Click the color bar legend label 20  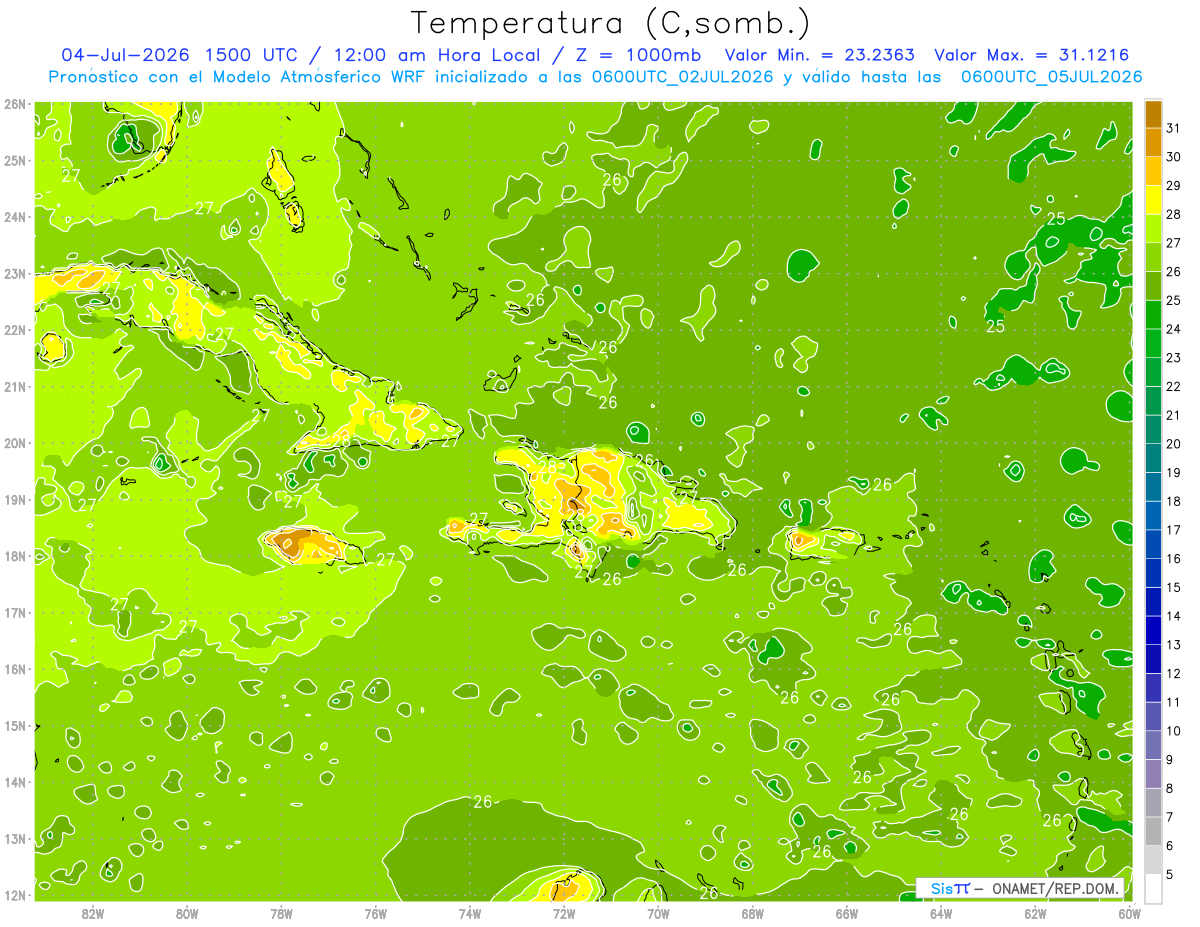(1173, 444)
